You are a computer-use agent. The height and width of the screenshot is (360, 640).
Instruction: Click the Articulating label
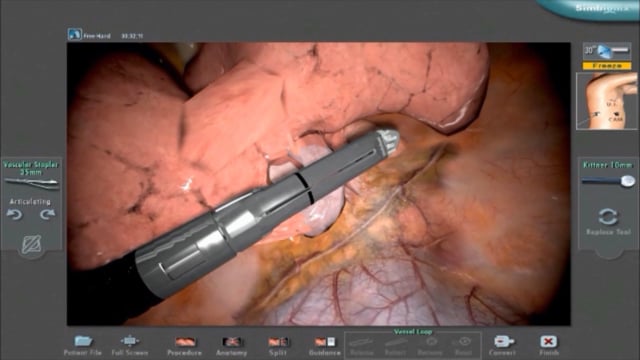[x=30, y=202]
